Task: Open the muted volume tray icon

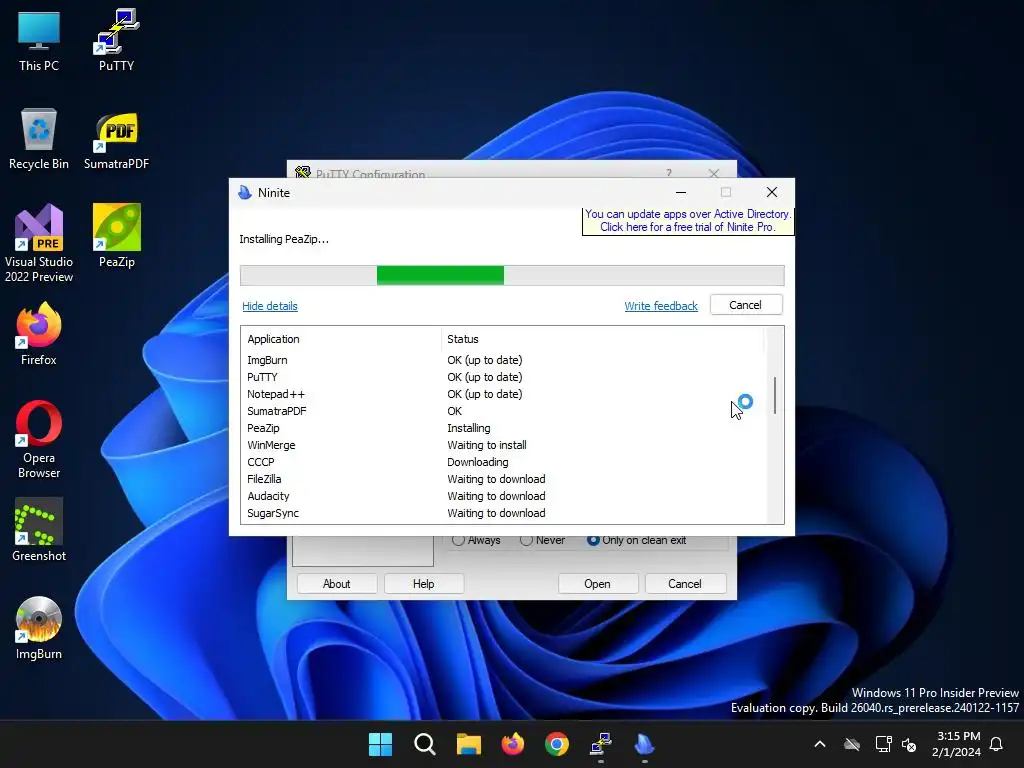Action: click(x=908, y=744)
